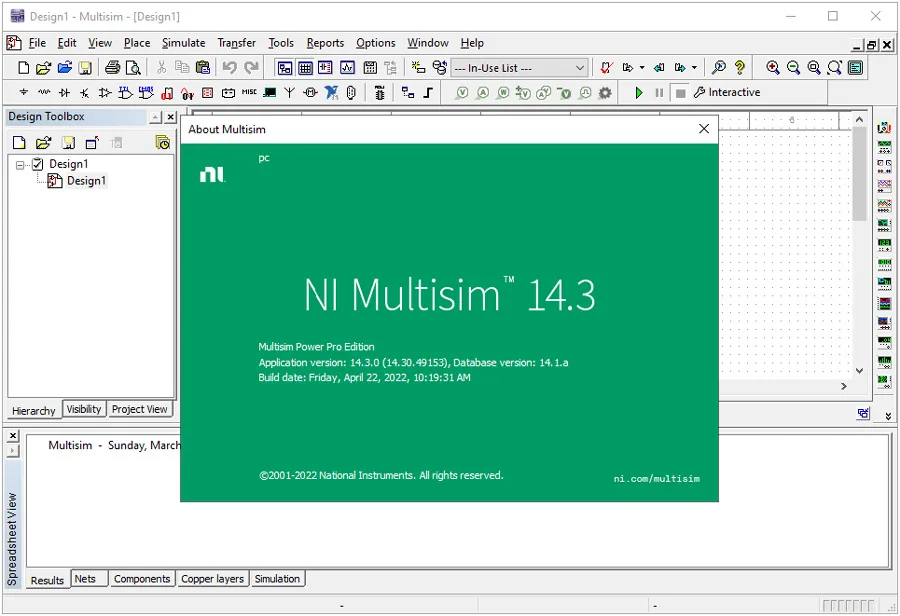The width and height of the screenshot is (900, 616).
Task: Toggle the Spreadsheet View toolbar button
Action: 305,68
